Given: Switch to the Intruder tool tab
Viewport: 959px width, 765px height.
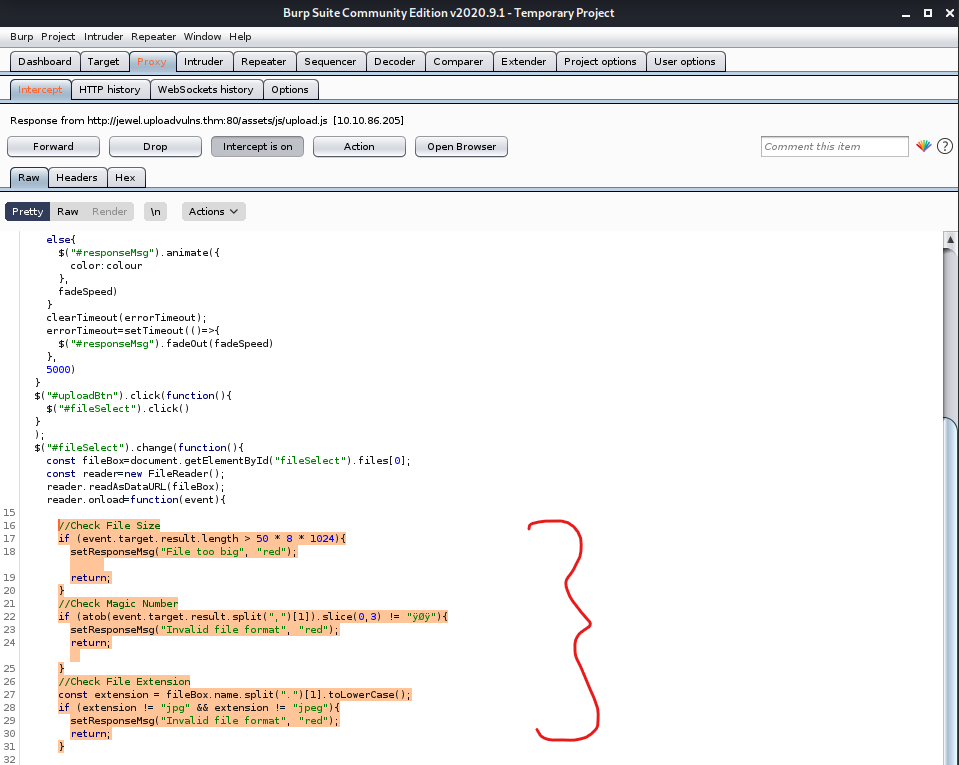Looking at the screenshot, I should 204,62.
